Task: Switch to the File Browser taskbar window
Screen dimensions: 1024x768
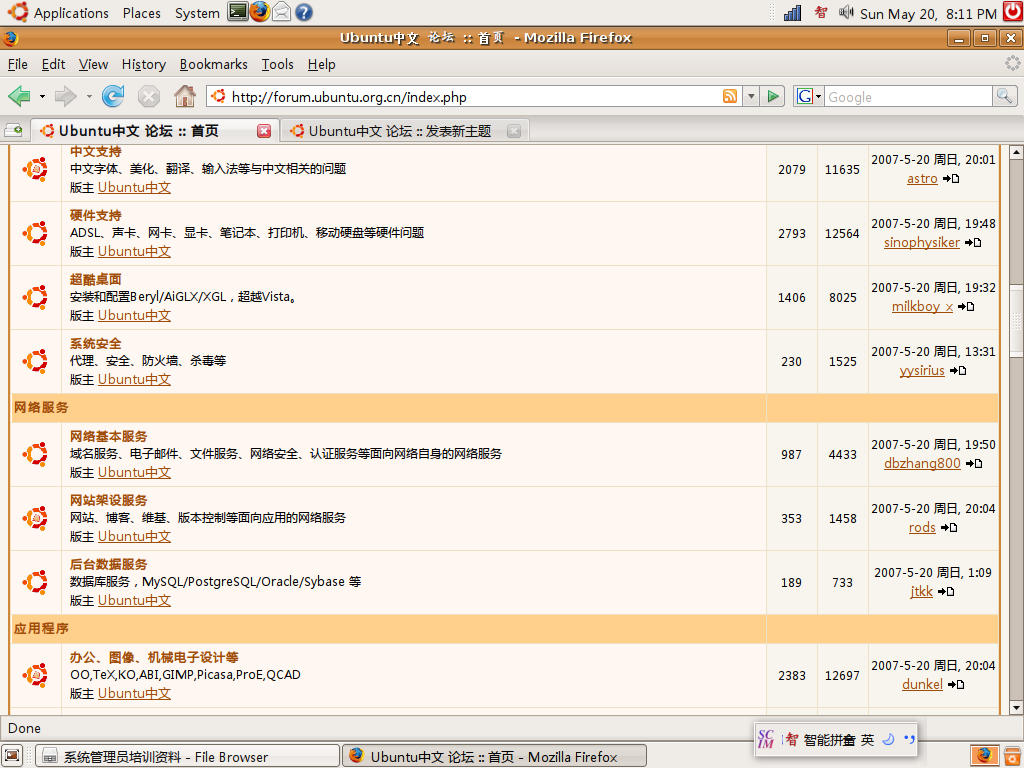Action: [187, 756]
